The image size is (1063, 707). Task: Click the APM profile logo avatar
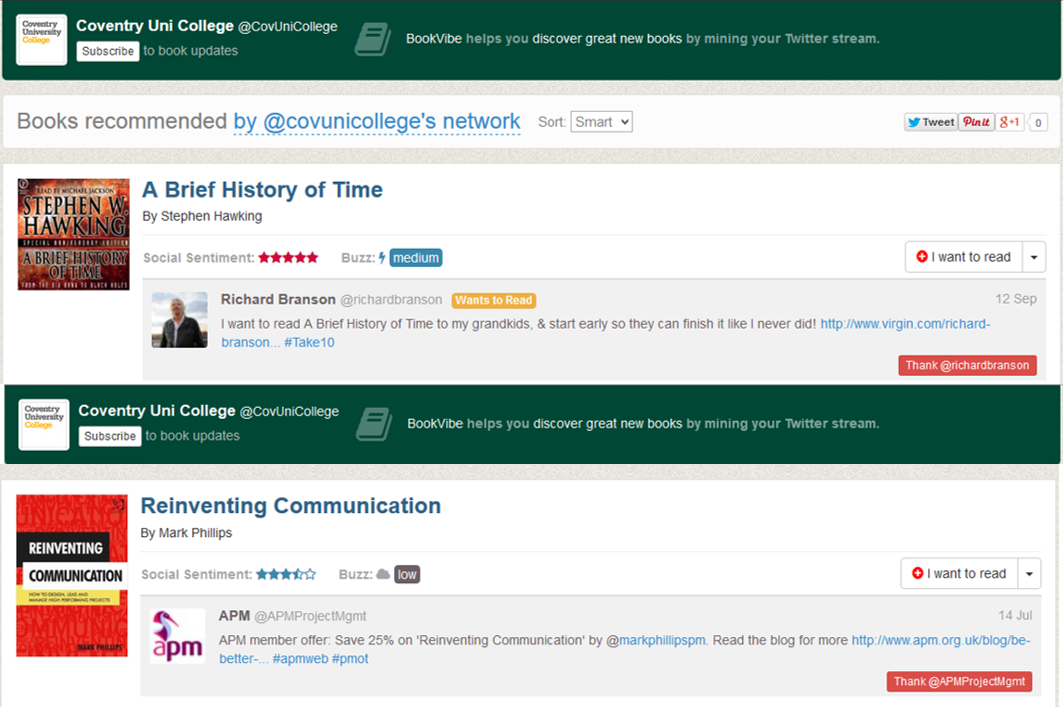[x=177, y=636]
